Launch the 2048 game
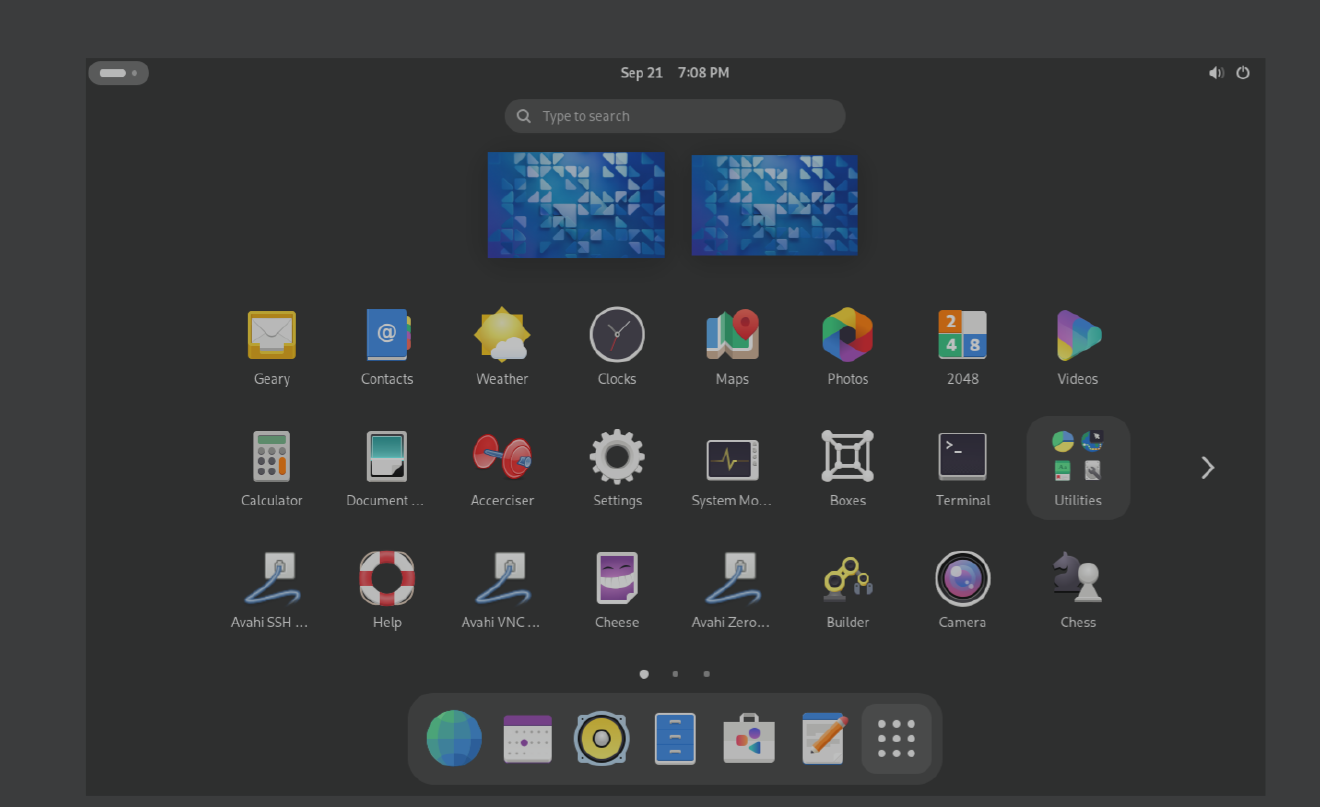The image size is (1320, 807). pyautogui.click(x=962, y=345)
